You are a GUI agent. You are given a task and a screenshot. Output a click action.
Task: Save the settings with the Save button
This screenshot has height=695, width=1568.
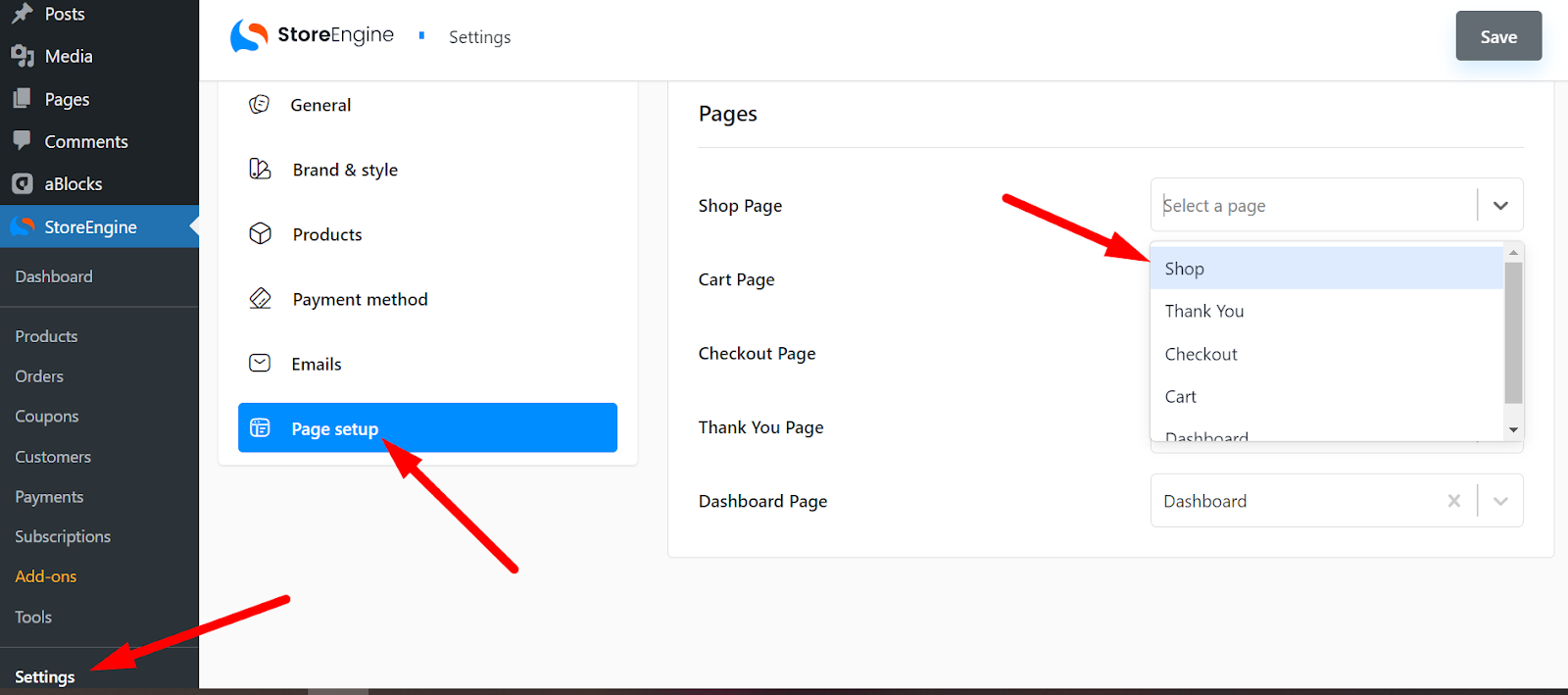click(1498, 36)
